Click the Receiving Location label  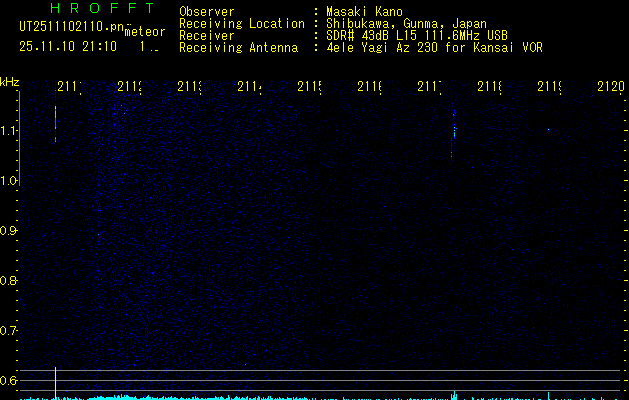pos(242,24)
